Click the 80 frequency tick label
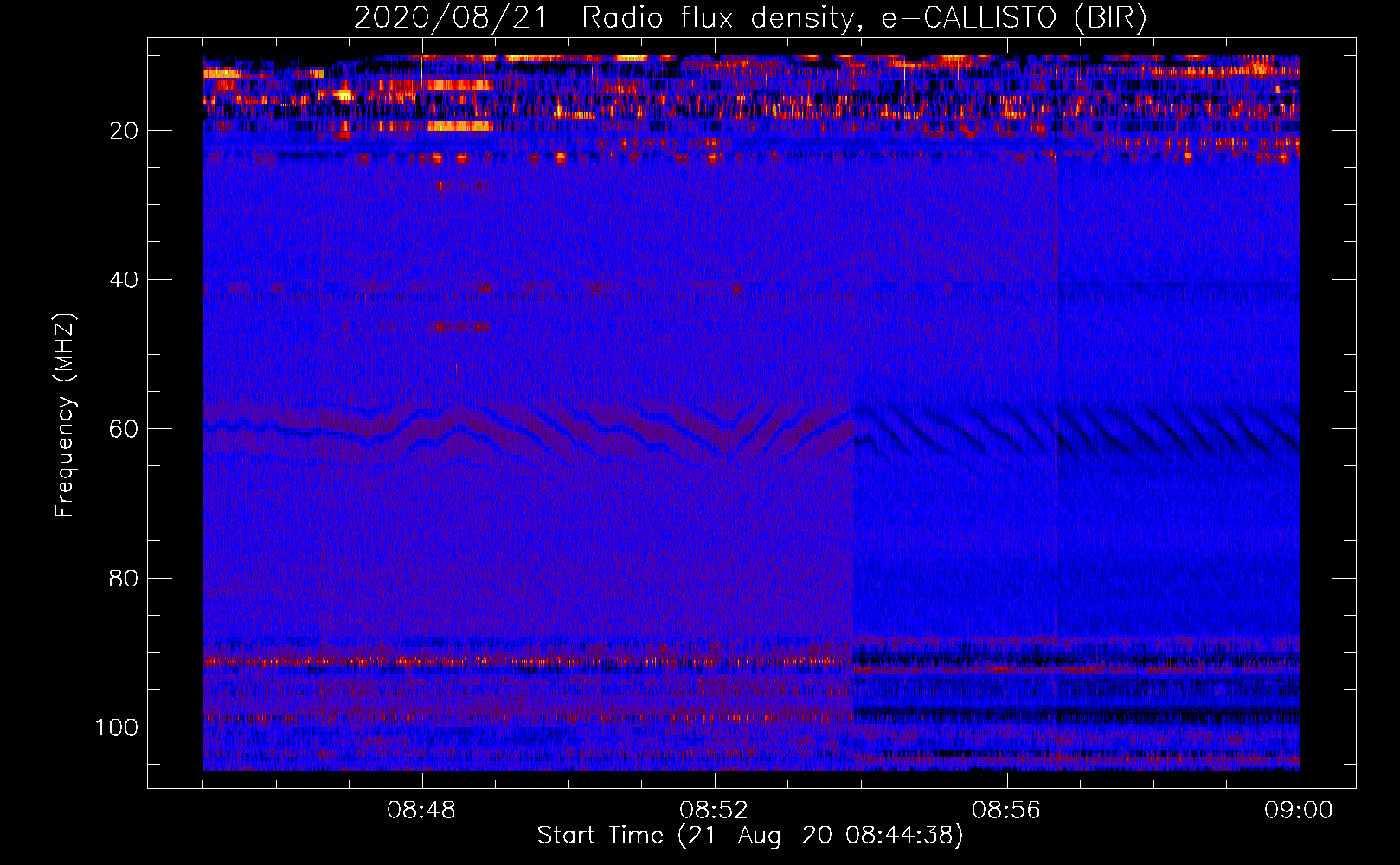Image resolution: width=1400 pixels, height=865 pixels. (124, 579)
